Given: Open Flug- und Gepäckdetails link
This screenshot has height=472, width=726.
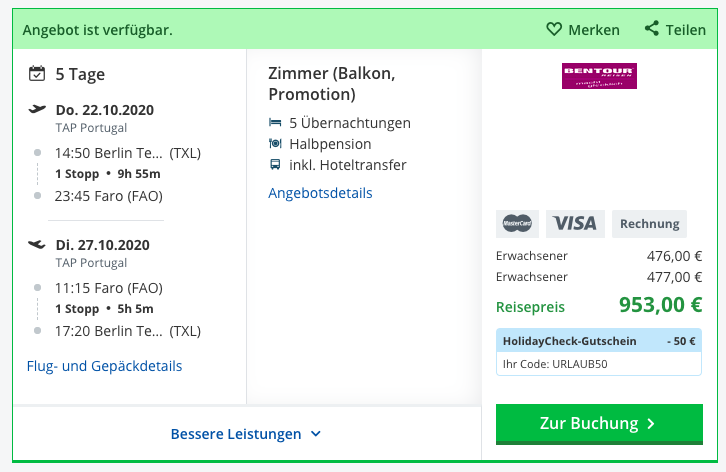Looking at the screenshot, I should [x=104, y=366].
